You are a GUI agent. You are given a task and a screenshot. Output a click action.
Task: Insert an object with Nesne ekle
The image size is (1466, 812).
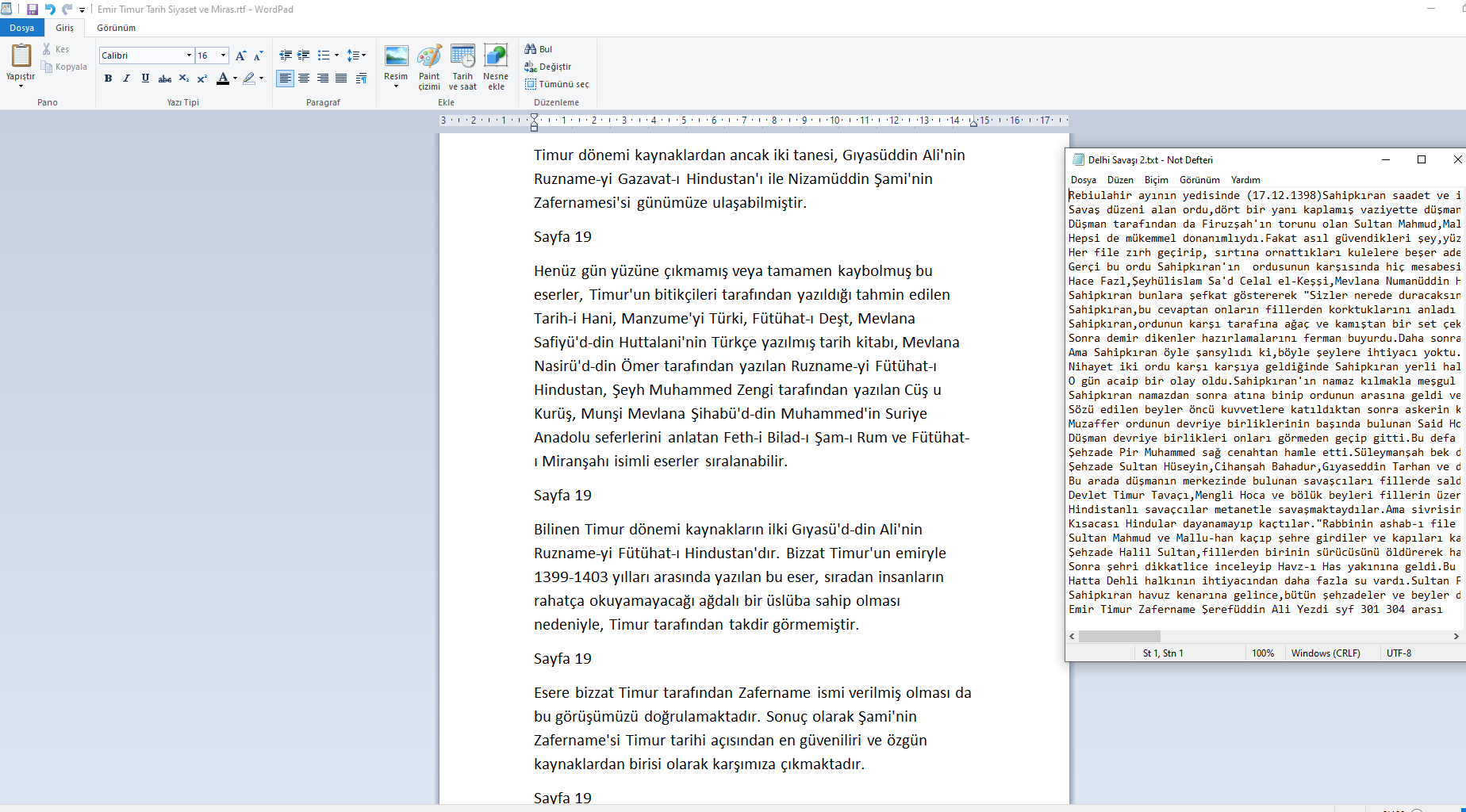tap(496, 67)
